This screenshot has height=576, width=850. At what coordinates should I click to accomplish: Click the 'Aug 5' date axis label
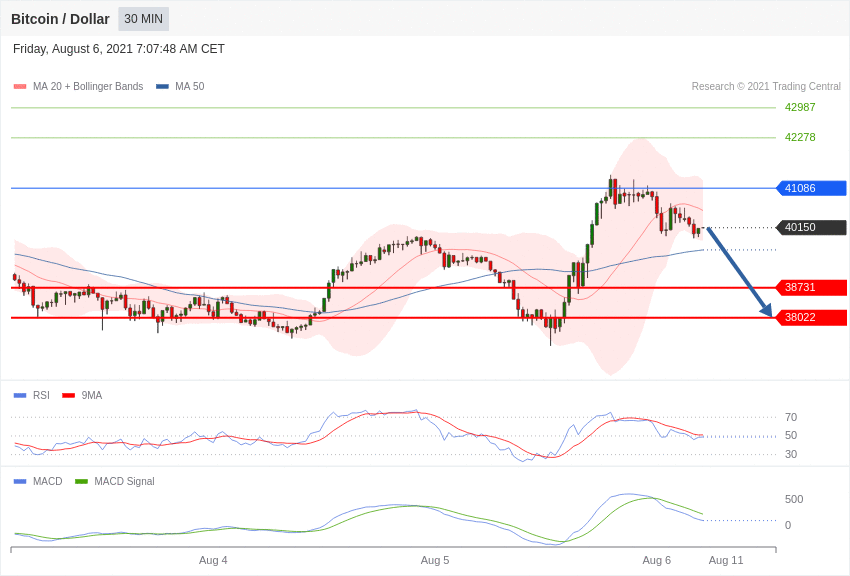click(435, 560)
